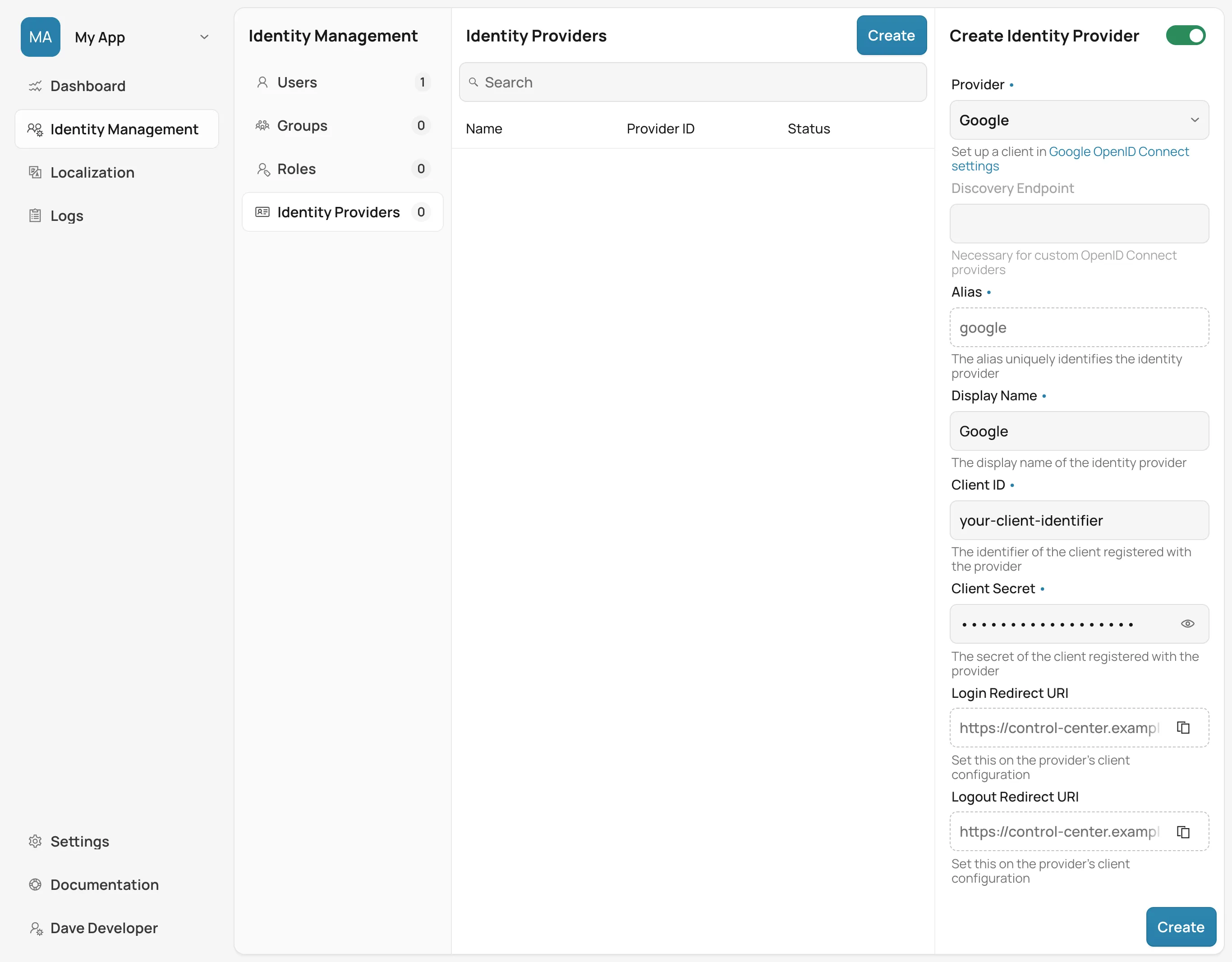Screen dimensions: 1232x962
Task: Open the Google OpenID Connect settings link
Action: point(1119,151)
